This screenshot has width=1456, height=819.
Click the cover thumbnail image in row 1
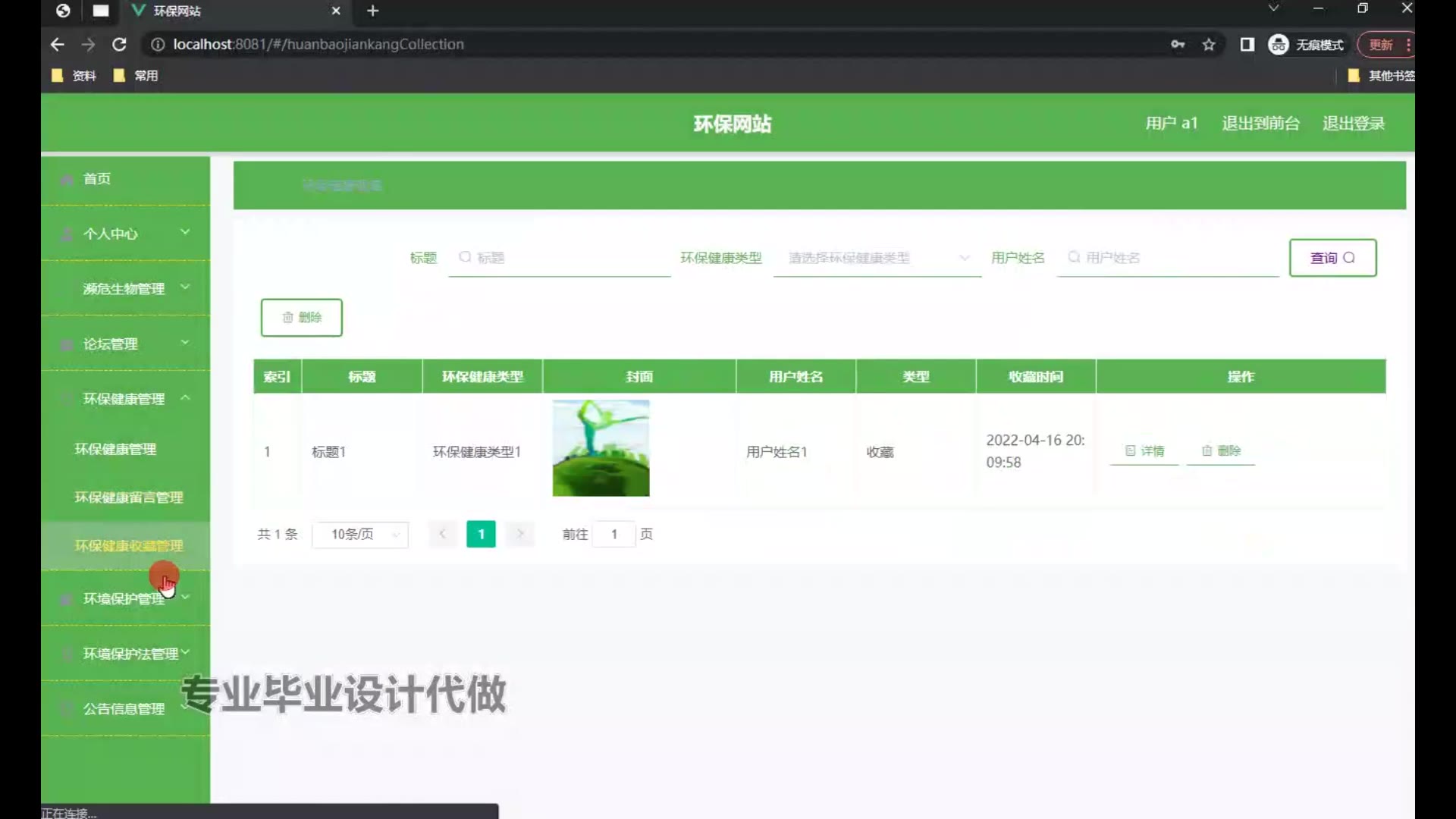pos(601,448)
